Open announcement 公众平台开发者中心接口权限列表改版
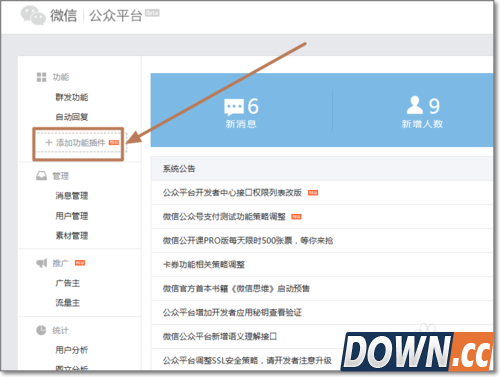500x377 pixels. (232, 193)
